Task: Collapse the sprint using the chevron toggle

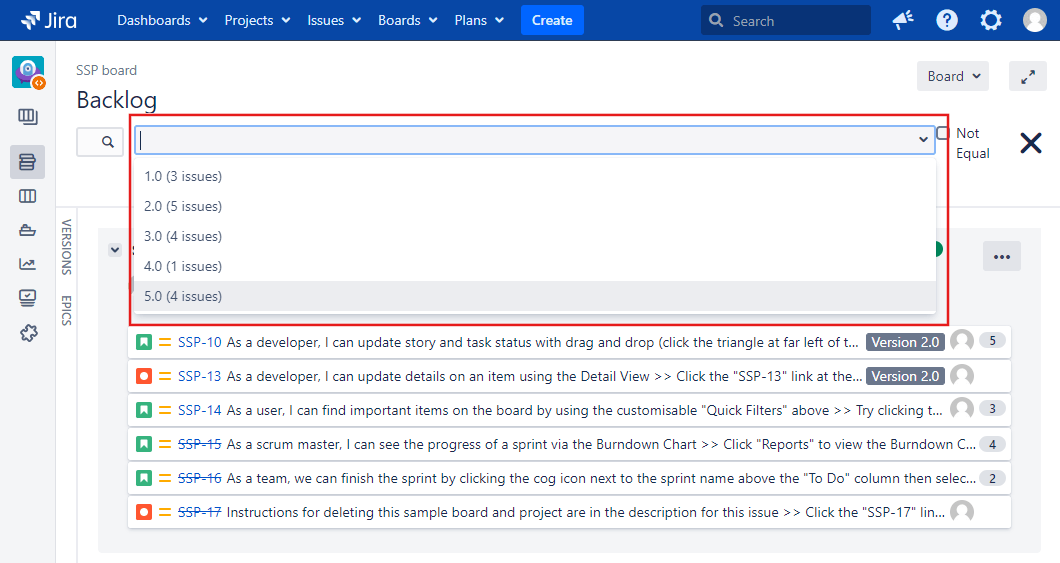Action: tap(115, 250)
